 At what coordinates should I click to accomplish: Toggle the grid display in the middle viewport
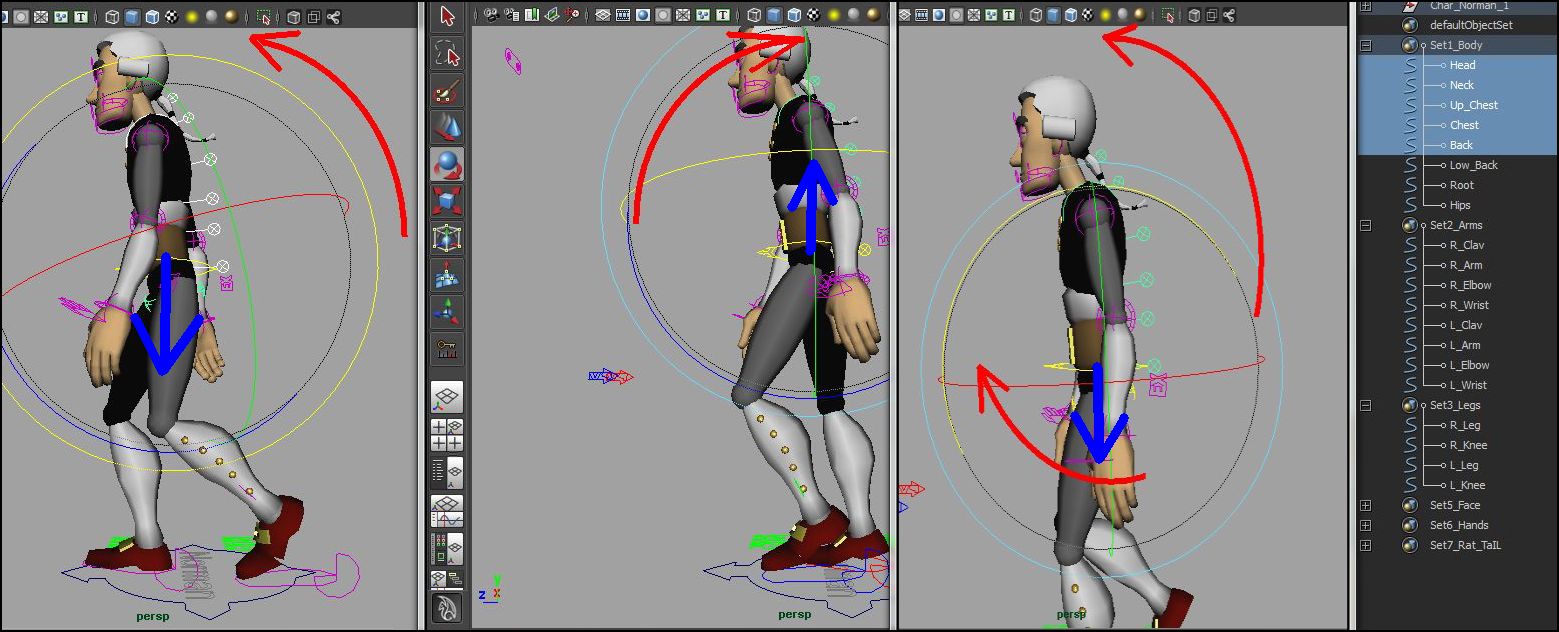[602, 14]
